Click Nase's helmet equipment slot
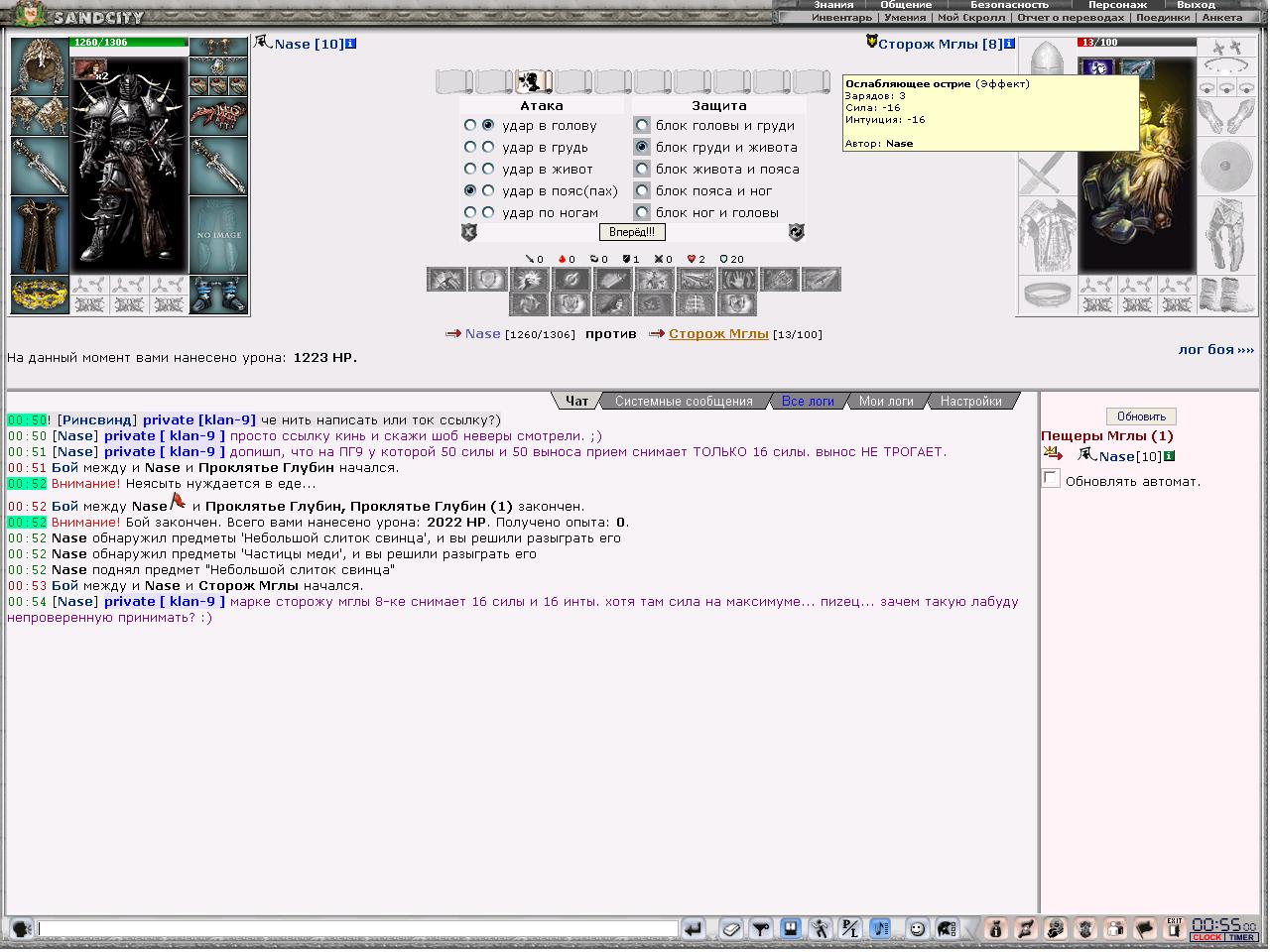The image size is (1270, 952). point(40,67)
